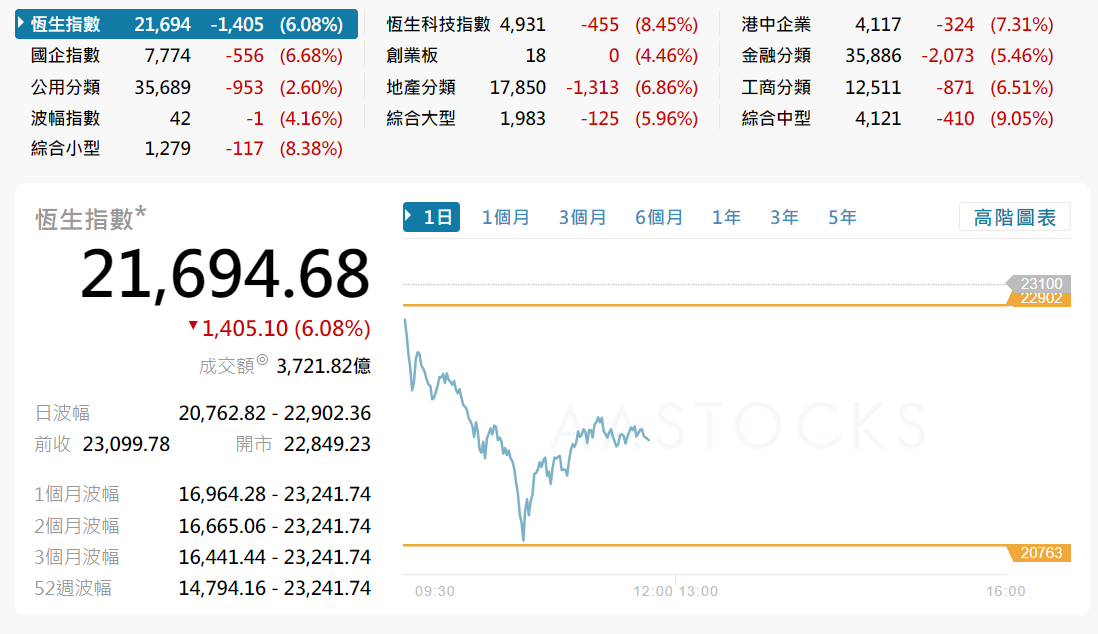Screen dimensions: 1098x634
Task: View the 1年 chart period
Action: (726, 217)
